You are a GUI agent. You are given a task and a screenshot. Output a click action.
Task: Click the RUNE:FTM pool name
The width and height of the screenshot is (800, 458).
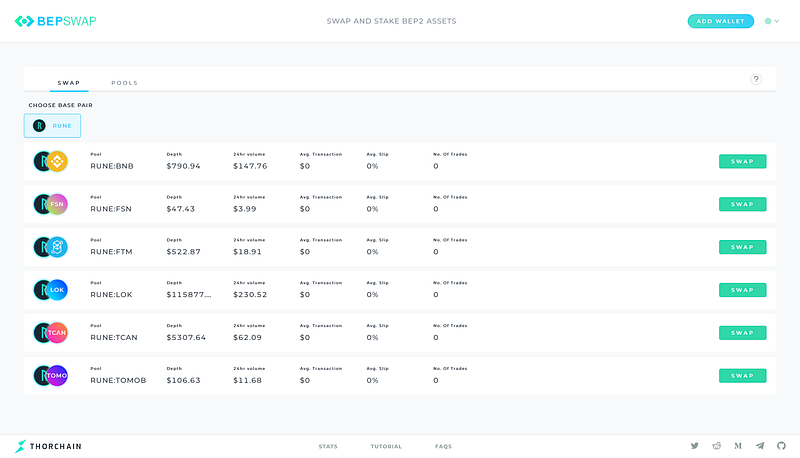[x=111, y=251]
